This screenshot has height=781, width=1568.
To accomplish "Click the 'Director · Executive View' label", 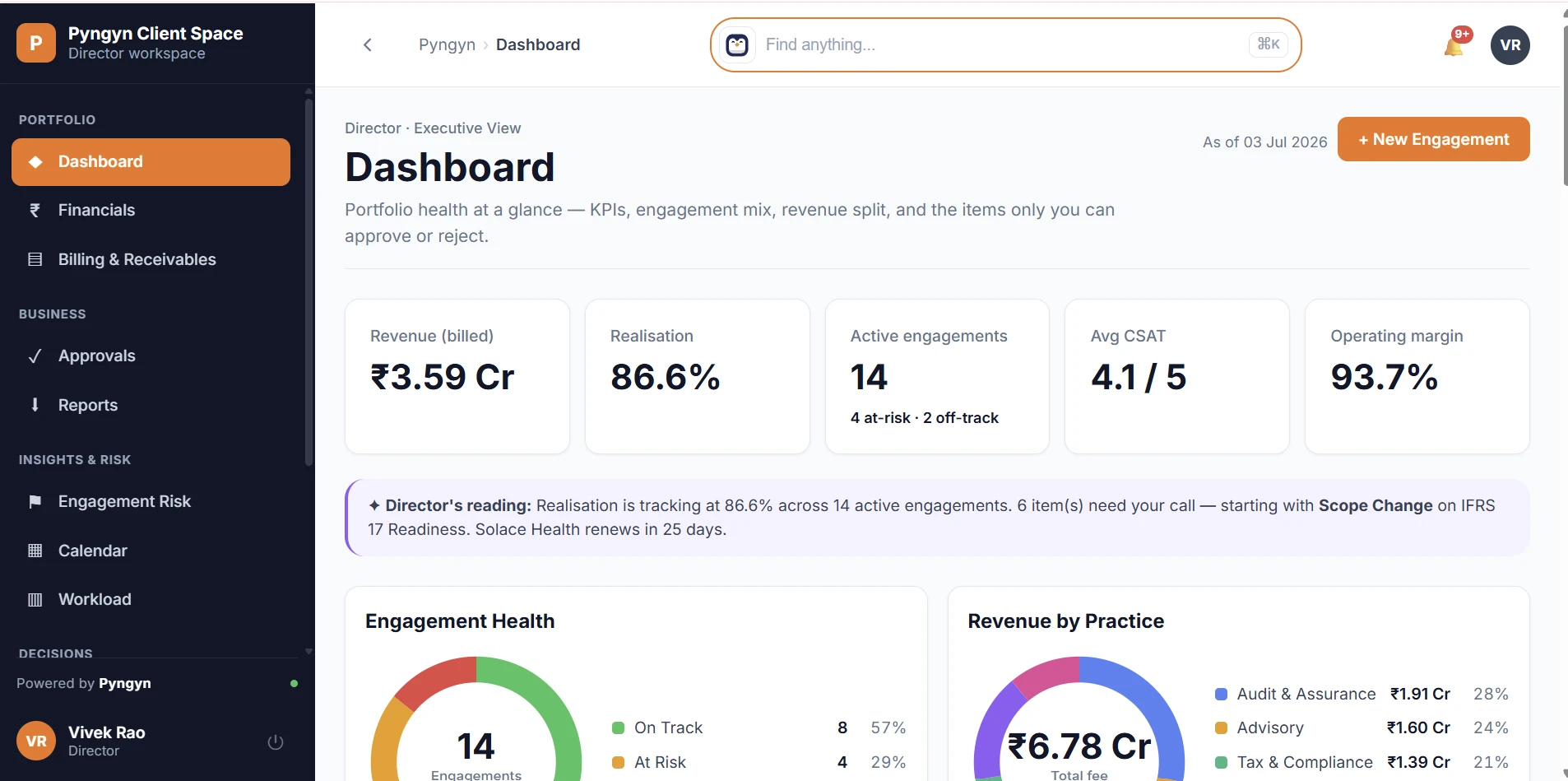I will tap(433, 128).
